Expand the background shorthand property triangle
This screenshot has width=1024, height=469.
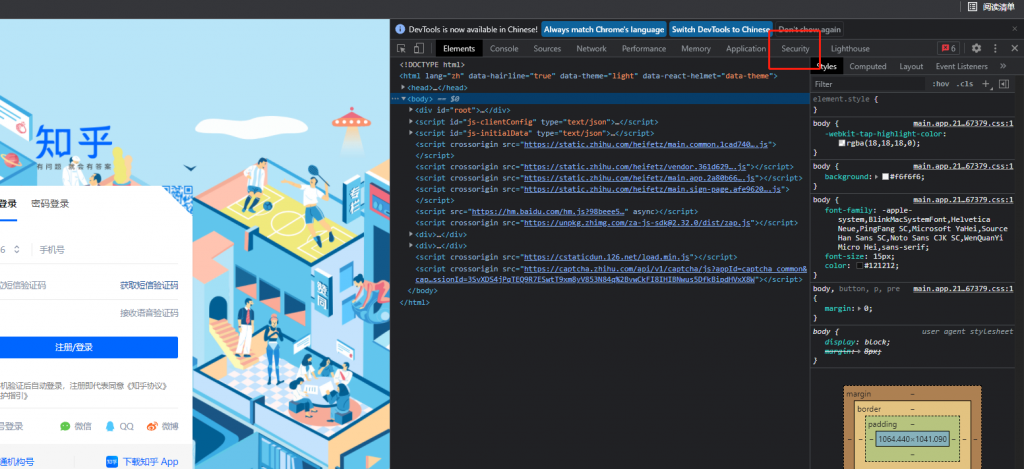tap(876, 177)
